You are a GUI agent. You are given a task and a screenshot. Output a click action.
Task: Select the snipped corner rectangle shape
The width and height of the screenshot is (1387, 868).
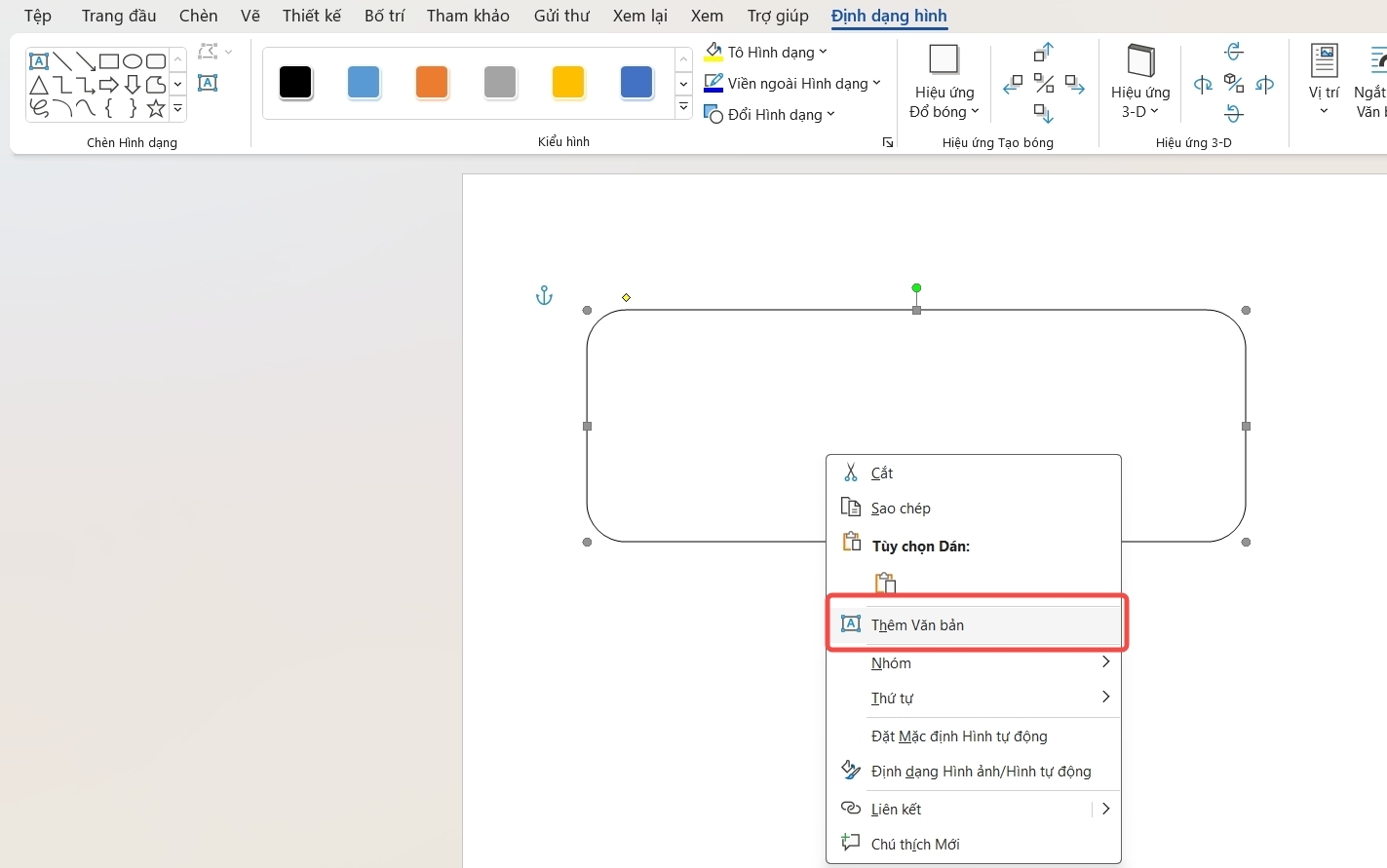pyautogui.click(x=156, y=85)
